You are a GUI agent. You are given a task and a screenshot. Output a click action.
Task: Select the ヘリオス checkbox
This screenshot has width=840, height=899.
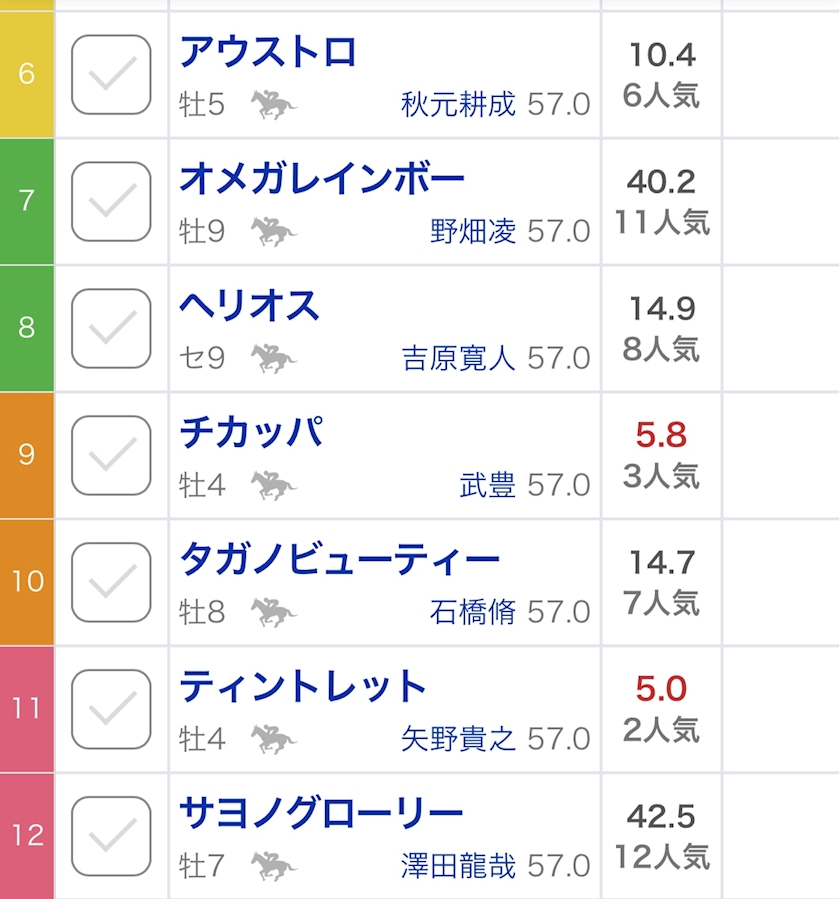pyautogui.click(x=112, y=328)
